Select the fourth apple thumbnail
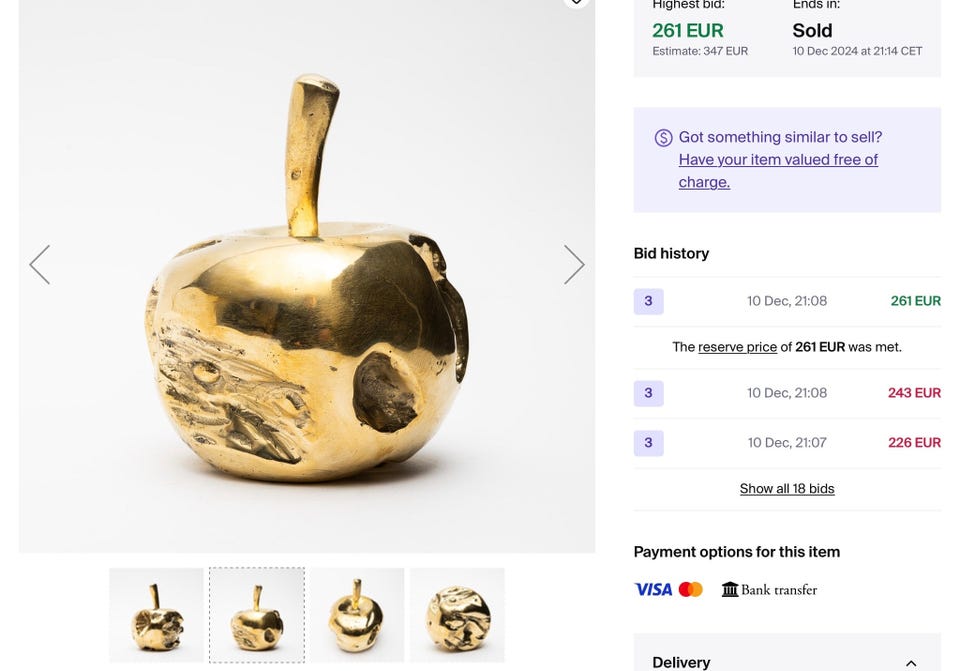The width and height of the screenshot is (960, 671). (x=457, y=615)
